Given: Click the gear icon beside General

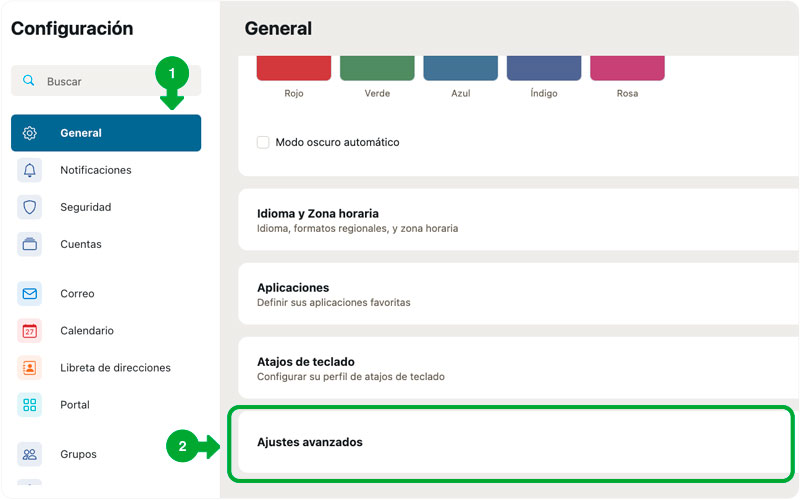Looking at the screenshot, I should 30,133.
